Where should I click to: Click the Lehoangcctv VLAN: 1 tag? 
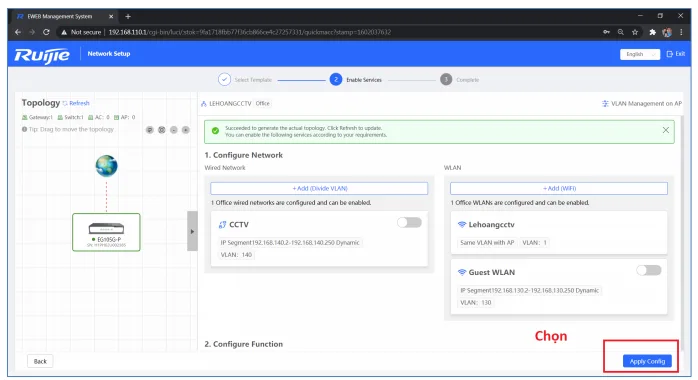point(534,243)
